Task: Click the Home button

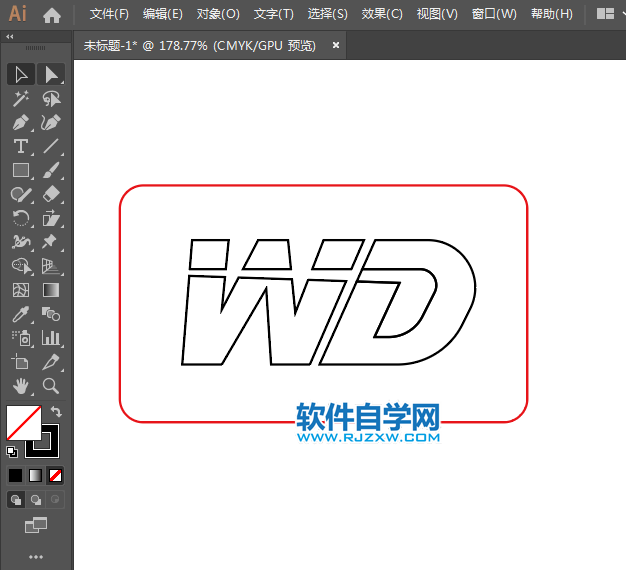Action: click(x=52, y=14)
